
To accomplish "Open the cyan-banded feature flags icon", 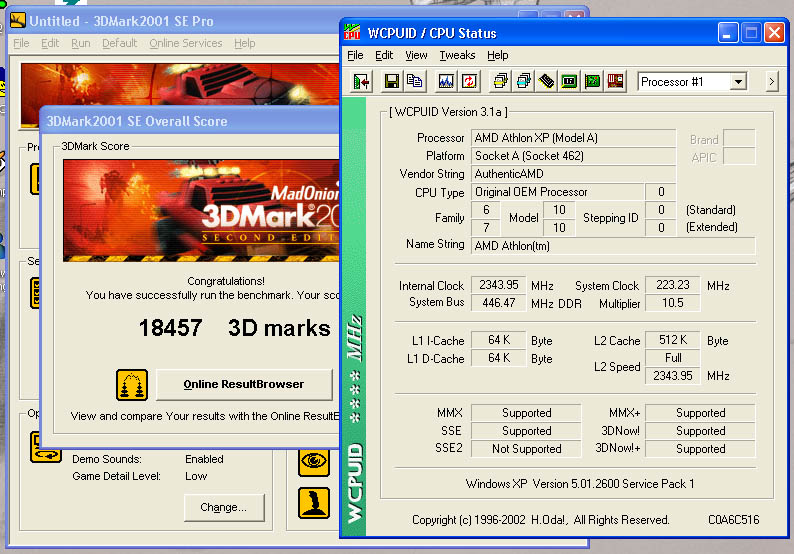I will 524,82.
